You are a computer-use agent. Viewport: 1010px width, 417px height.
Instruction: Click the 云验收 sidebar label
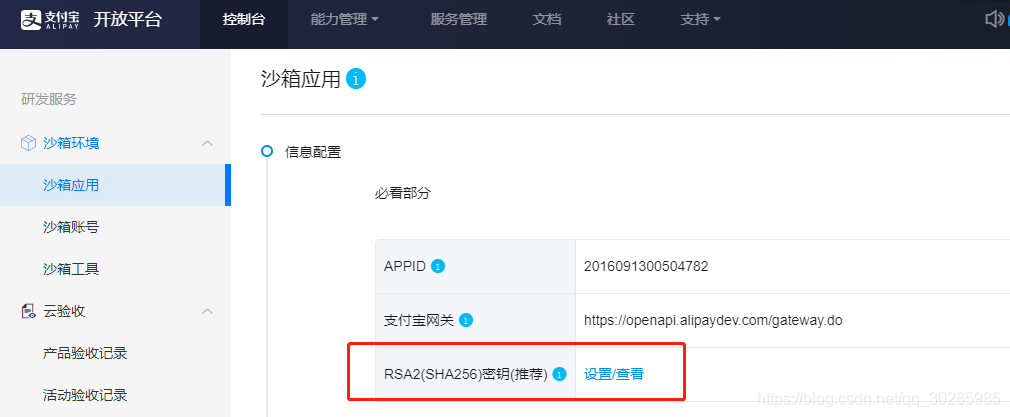[x=64, y=311]
